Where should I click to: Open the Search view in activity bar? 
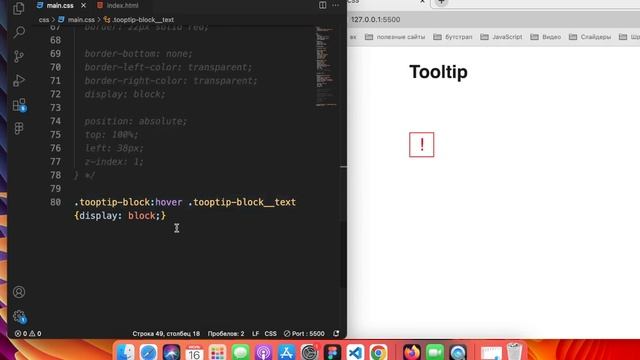click(x=19, y=32)
